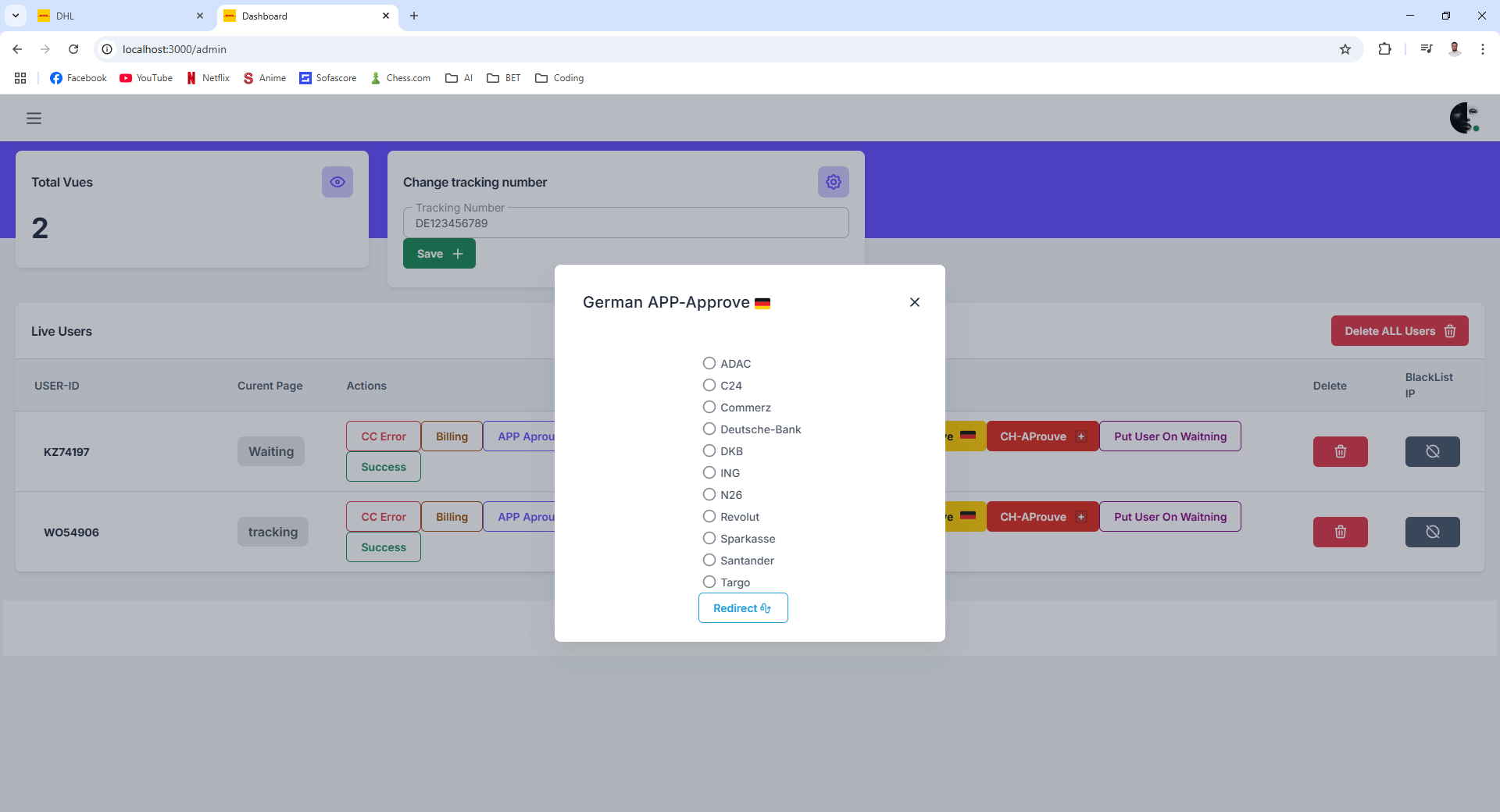Open the YouTube bookmark
Screen dimensions: 1500x812
pos(146,78)
